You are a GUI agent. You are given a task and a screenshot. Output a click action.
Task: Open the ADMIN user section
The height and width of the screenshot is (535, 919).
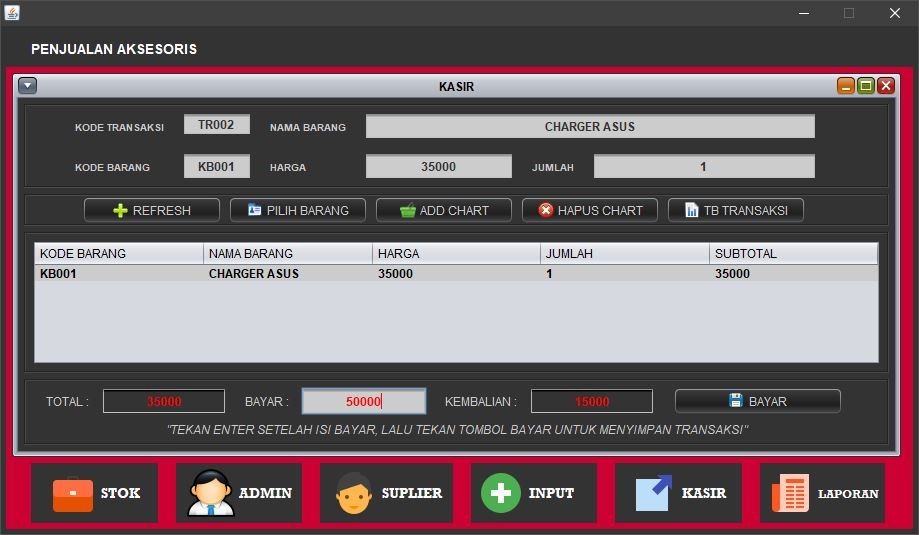(x=239, y=493)
